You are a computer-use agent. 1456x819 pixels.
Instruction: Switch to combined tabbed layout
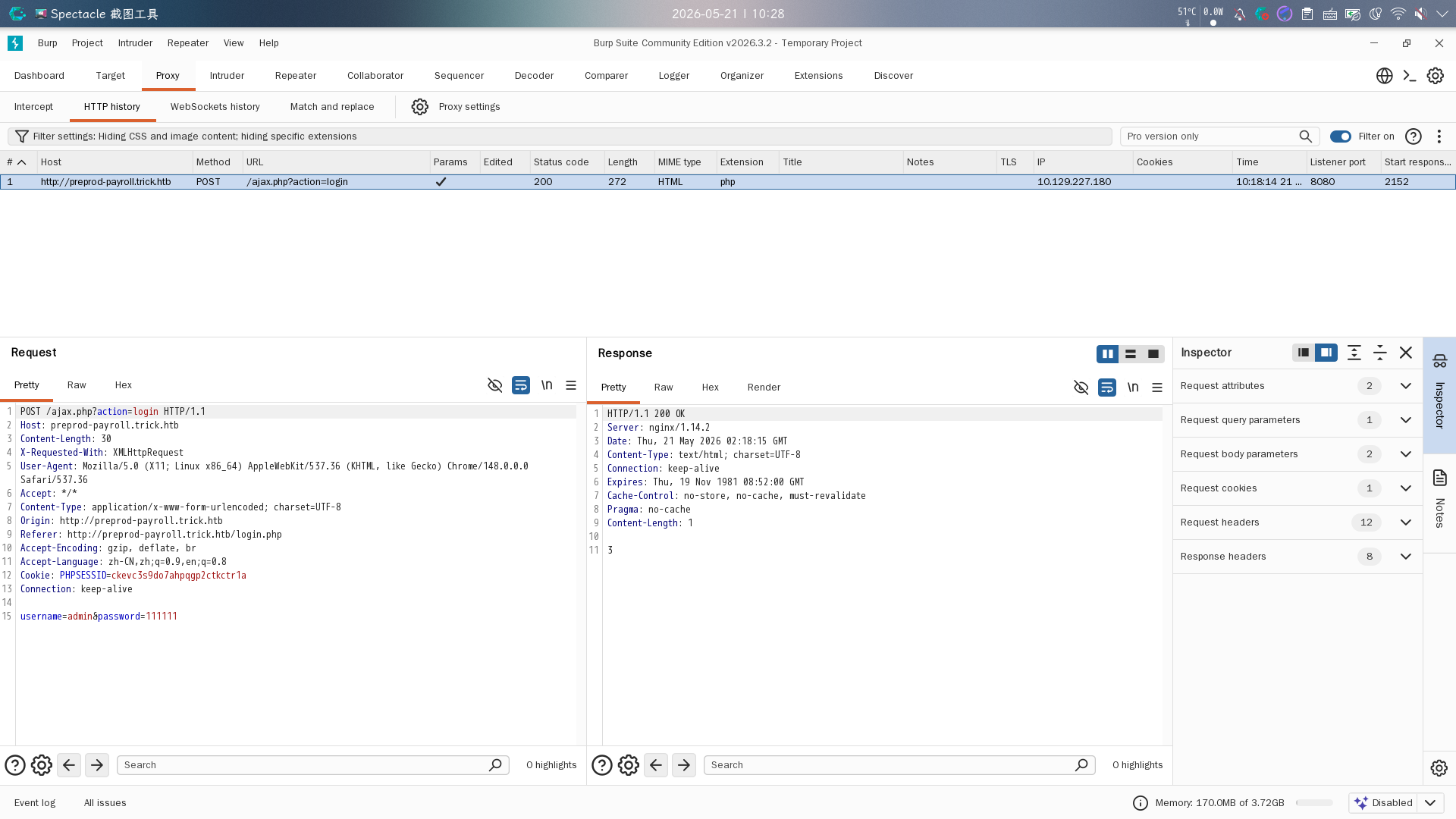point(1153,354)
